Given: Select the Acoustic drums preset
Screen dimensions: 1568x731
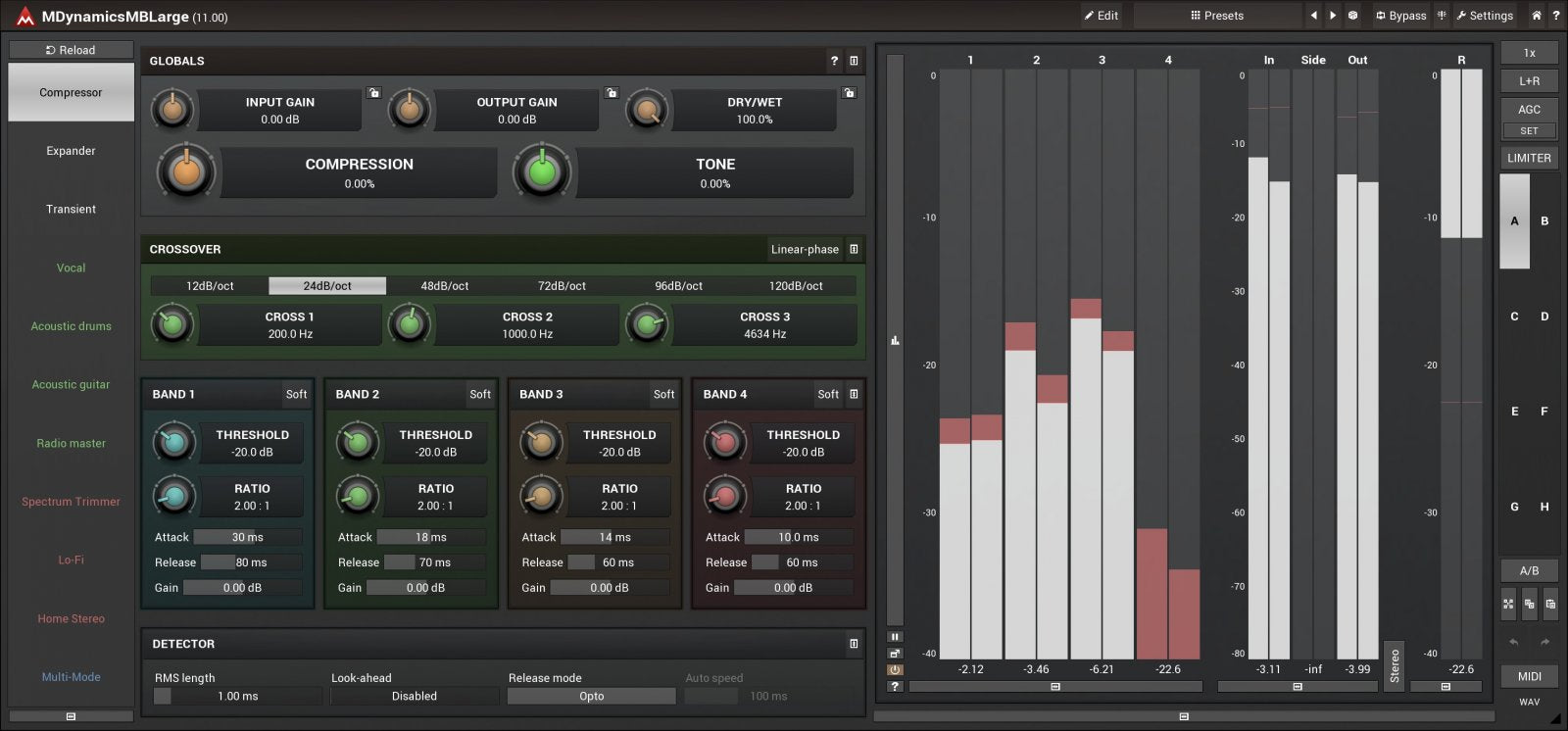Looking at the screenshot, I should (x=71, y=326).
